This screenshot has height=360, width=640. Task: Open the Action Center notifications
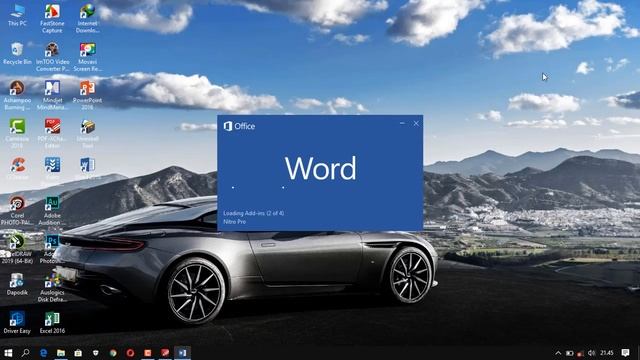625,353
